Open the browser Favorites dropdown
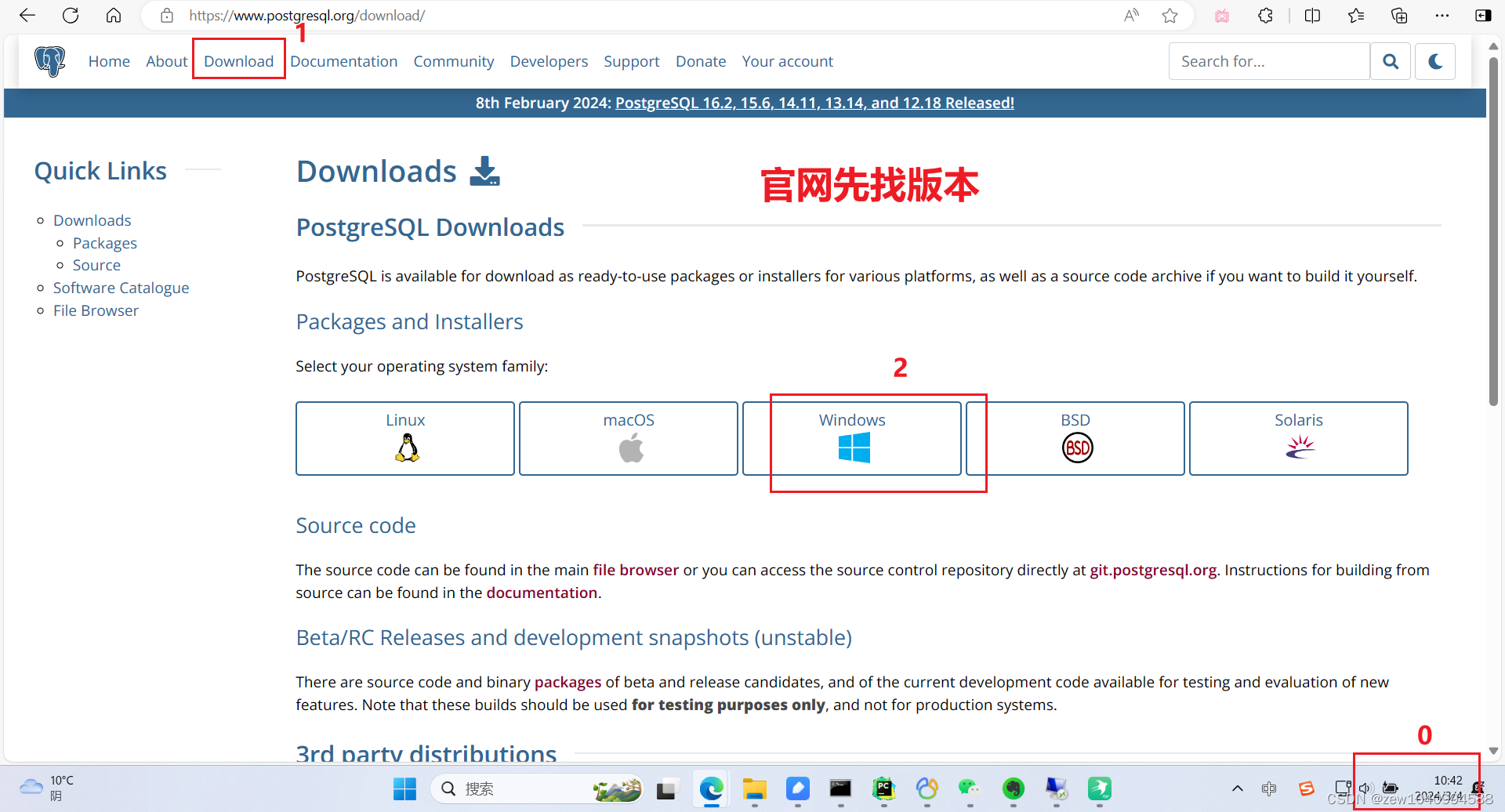Screen dimensions: 1505x812 [x=1357, y=15]
